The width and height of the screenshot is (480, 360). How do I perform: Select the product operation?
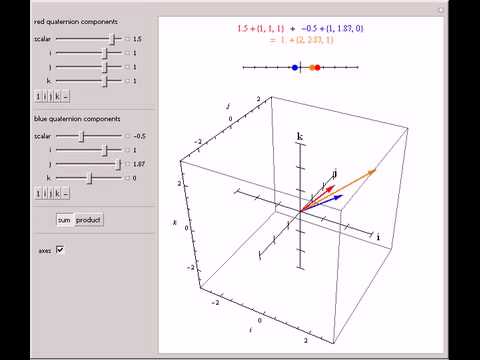click(x=88, y=220)
